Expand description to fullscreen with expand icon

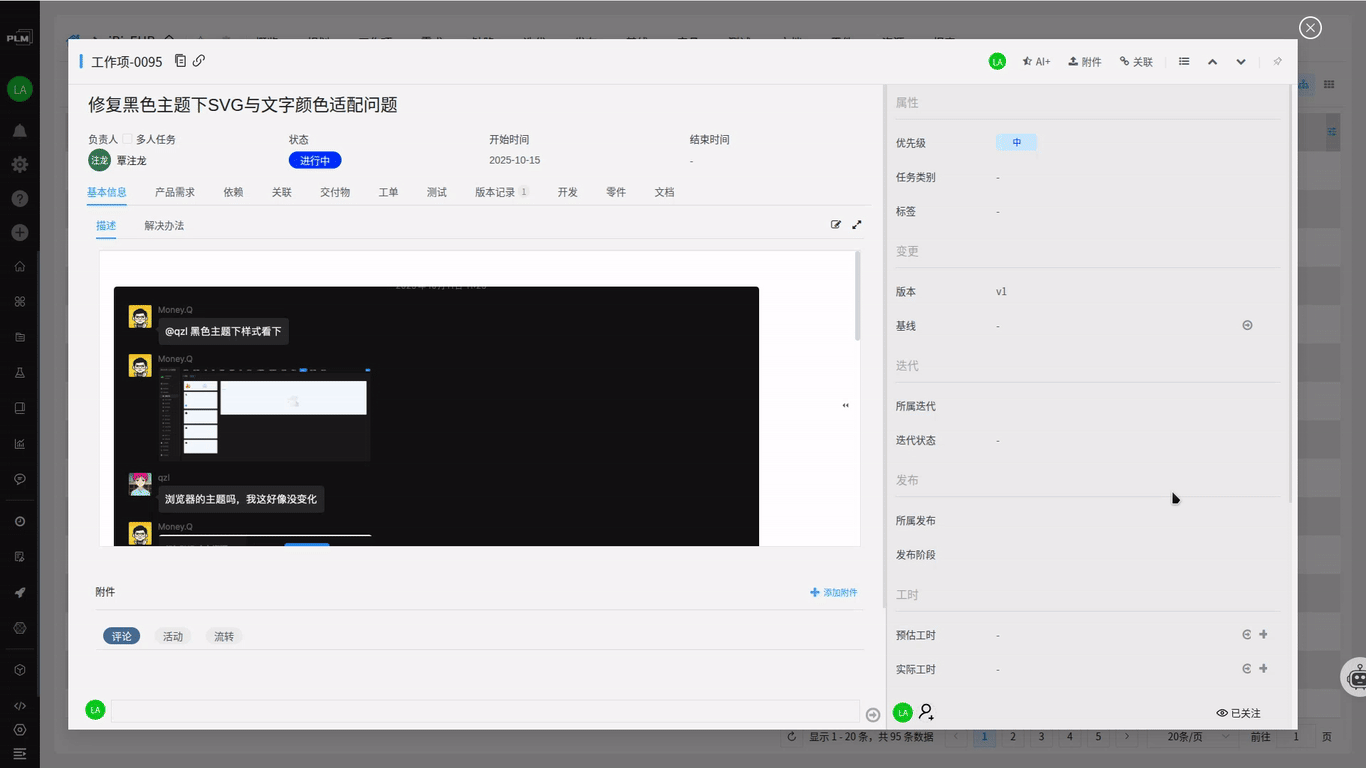856,224
